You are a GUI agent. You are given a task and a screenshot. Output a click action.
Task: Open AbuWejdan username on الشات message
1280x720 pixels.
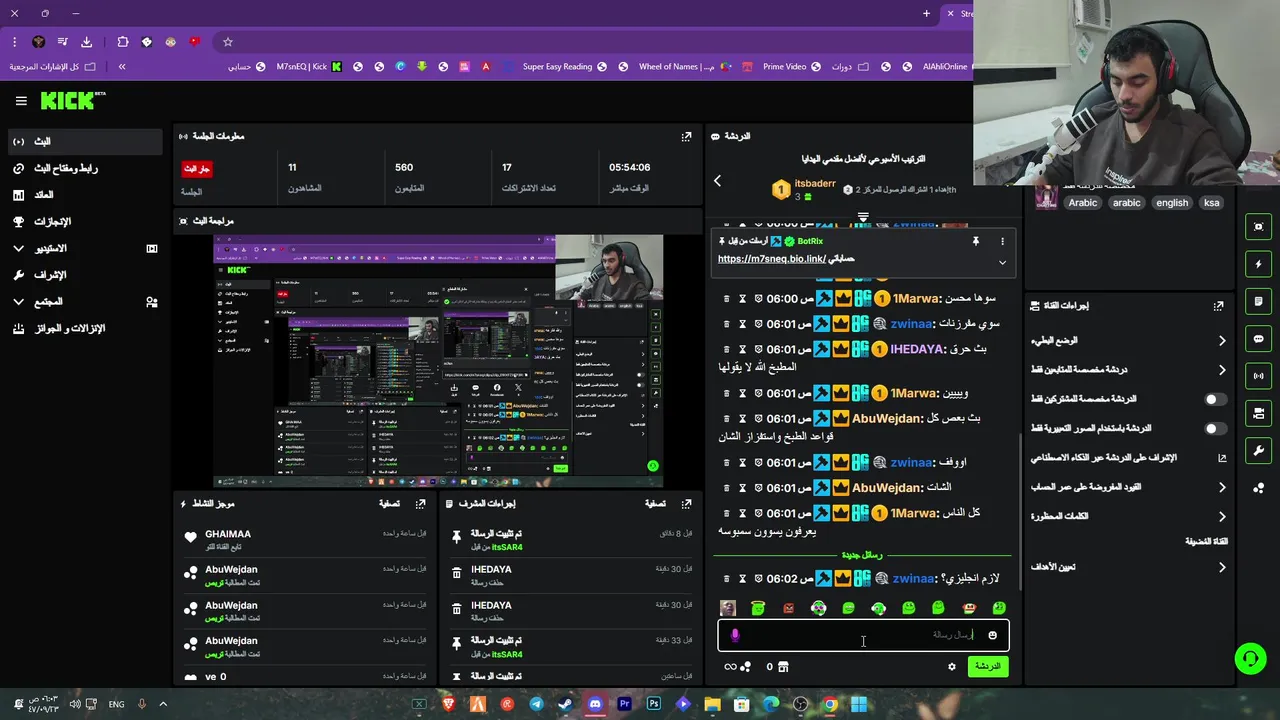887,488
